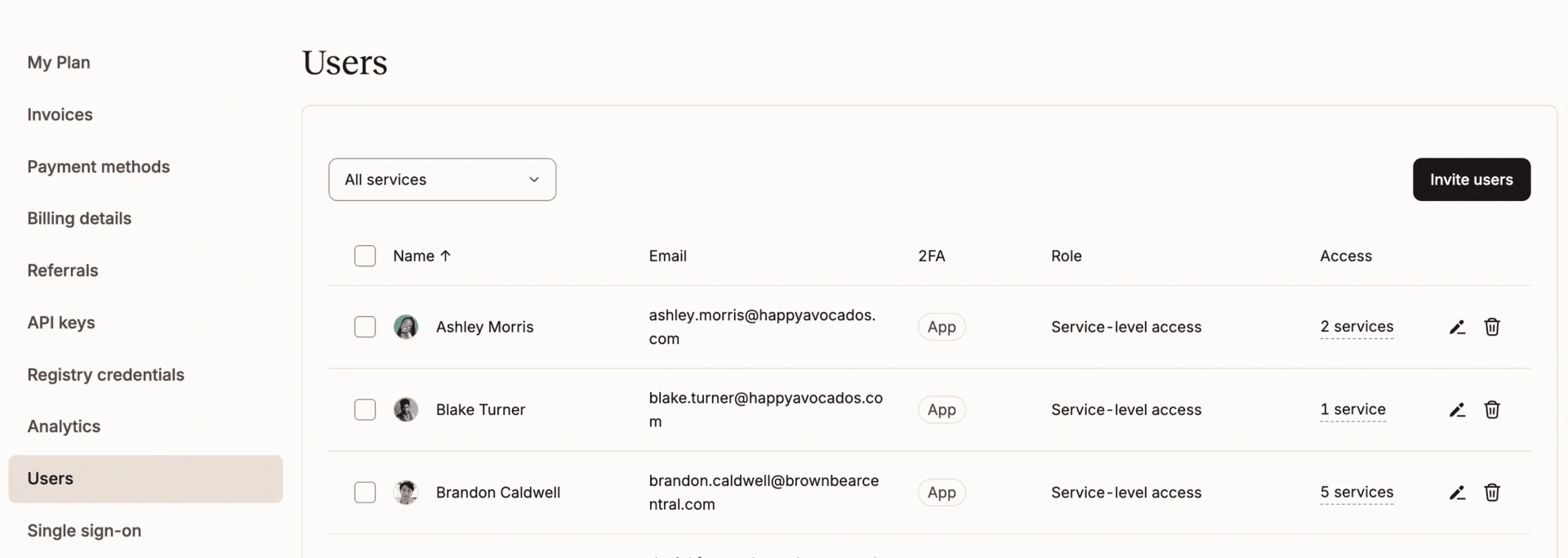Go to API keys in sidebar

pyautogui.click(x=61, y=323)
